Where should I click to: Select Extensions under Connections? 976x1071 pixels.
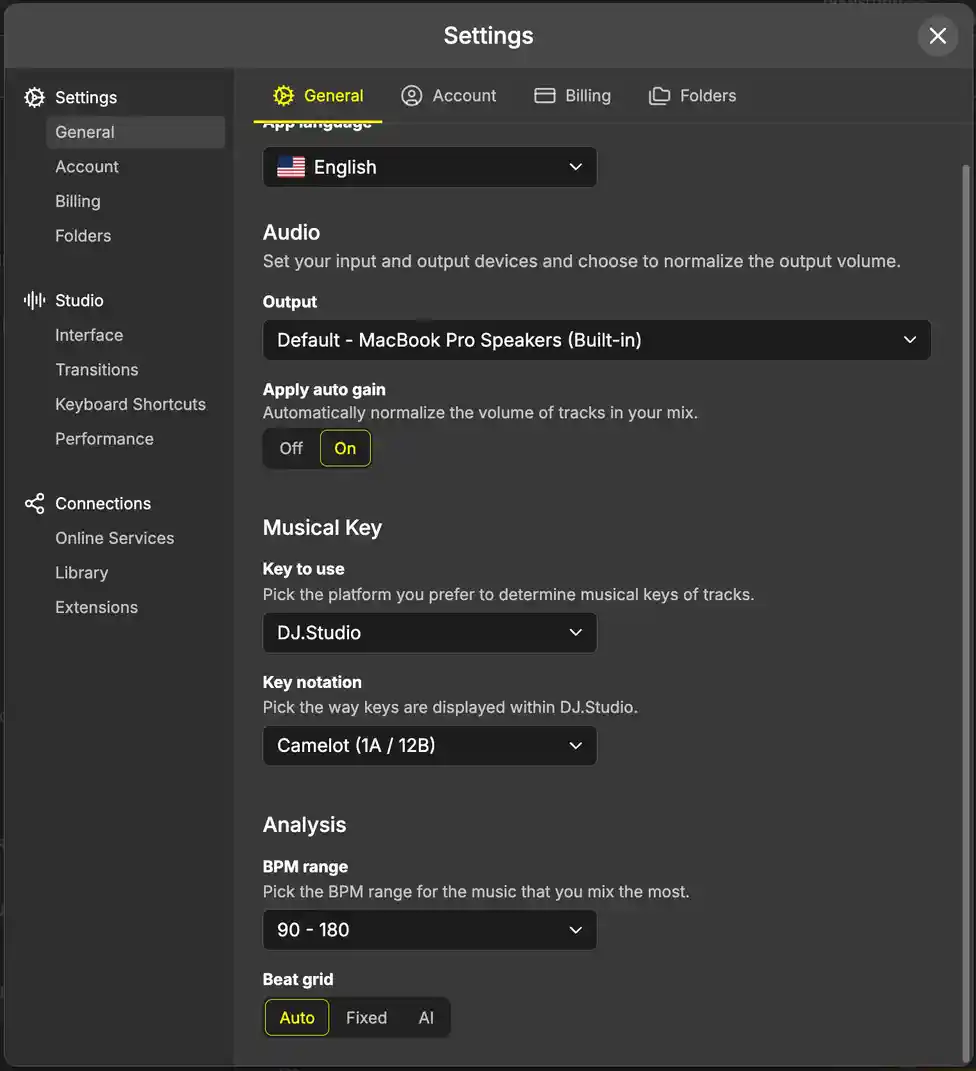(x=97, y=607)
